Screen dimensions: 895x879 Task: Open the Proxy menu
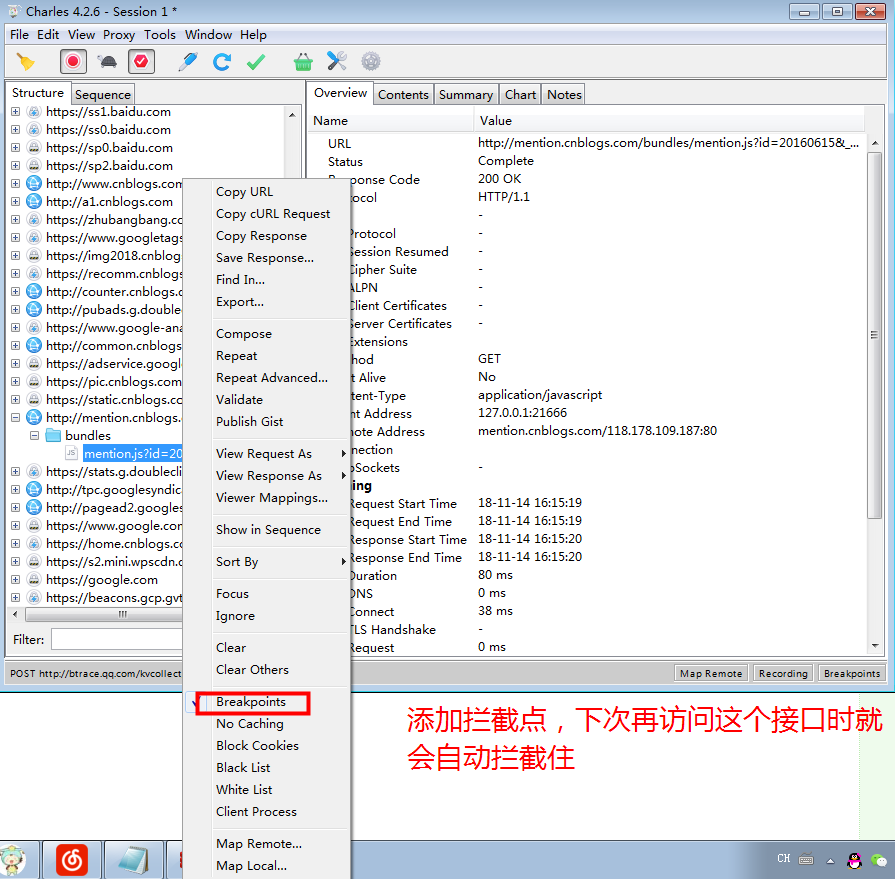(x=119, y=34)
